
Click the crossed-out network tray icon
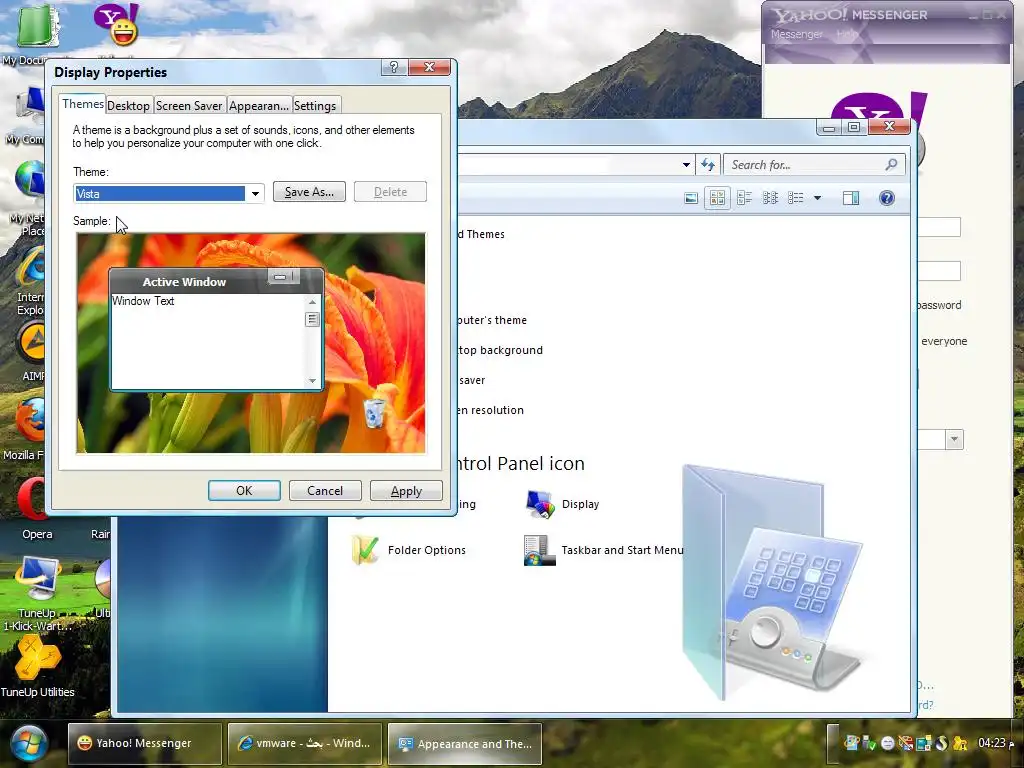point(905,743)
